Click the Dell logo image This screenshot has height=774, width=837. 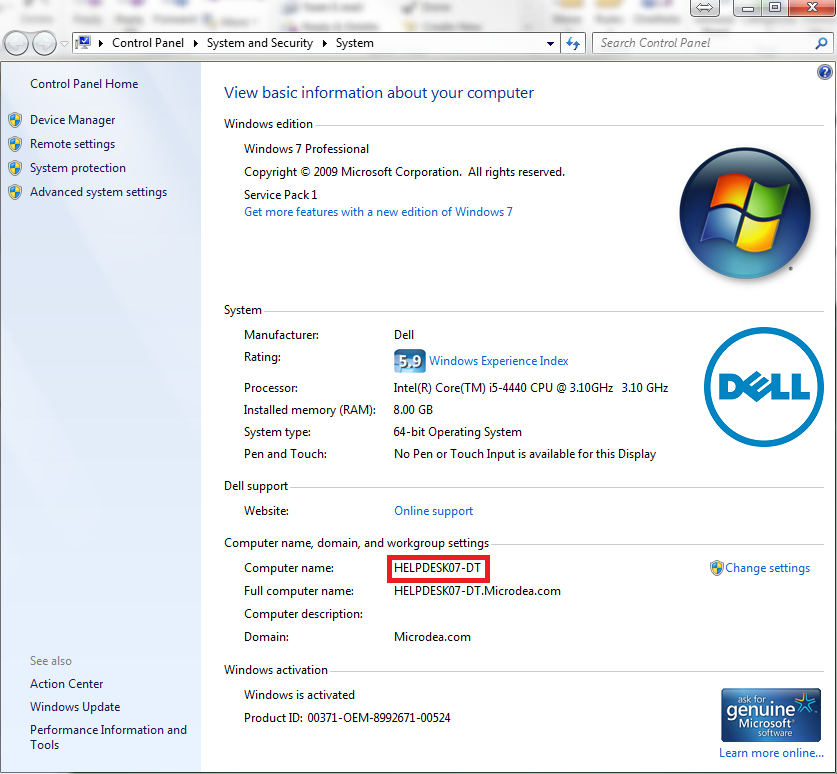pos(764,387)
